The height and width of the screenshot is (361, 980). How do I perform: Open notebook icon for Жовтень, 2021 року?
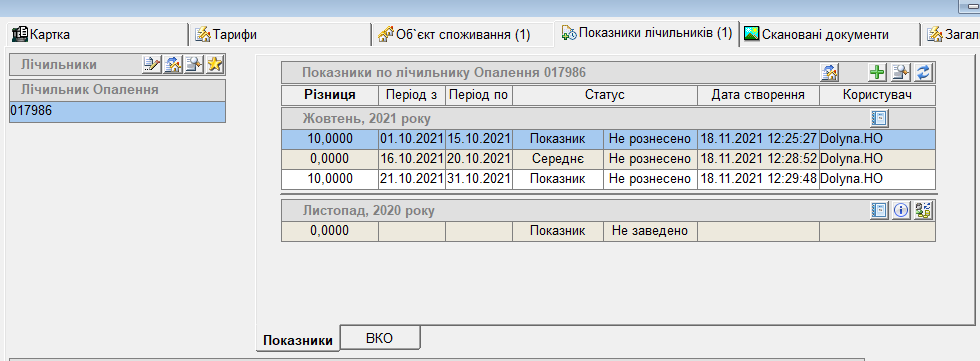[879, 118]
